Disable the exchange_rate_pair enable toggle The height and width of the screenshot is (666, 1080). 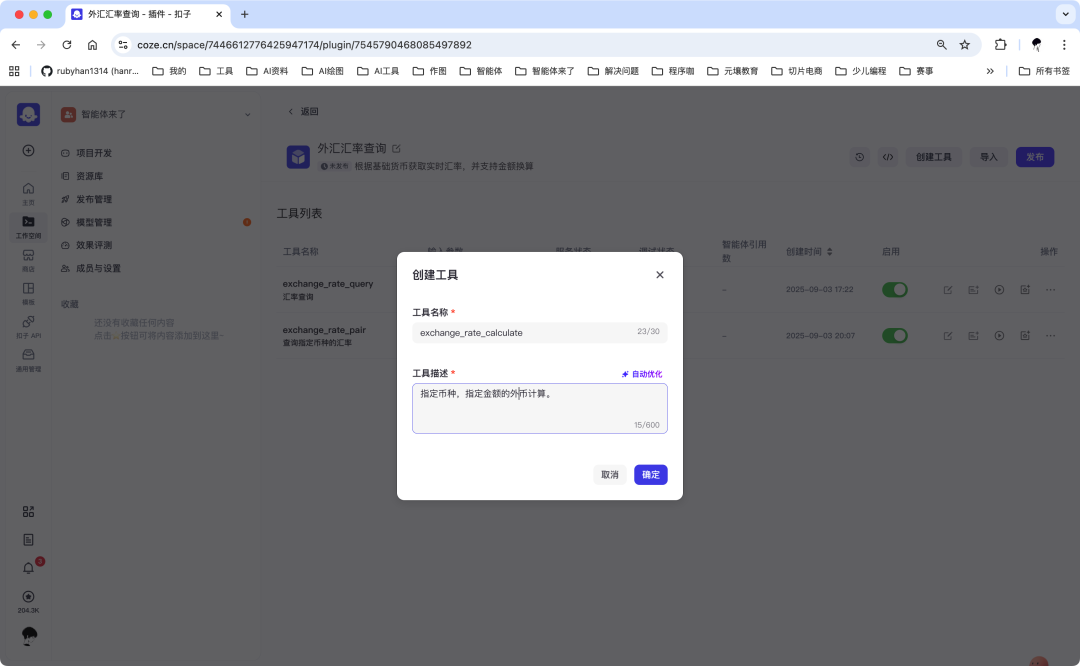tap(895, 335)
